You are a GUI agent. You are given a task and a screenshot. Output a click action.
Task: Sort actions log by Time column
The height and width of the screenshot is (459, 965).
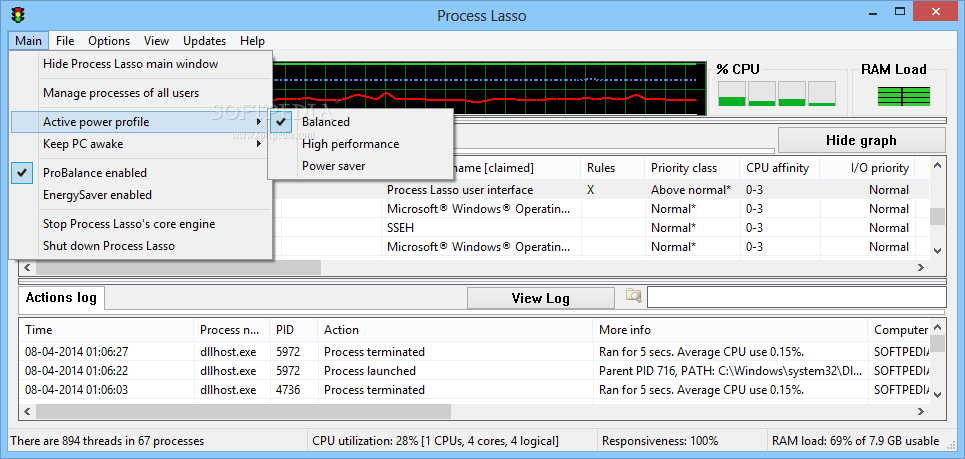pyautogui.click(x=106, y=330)
